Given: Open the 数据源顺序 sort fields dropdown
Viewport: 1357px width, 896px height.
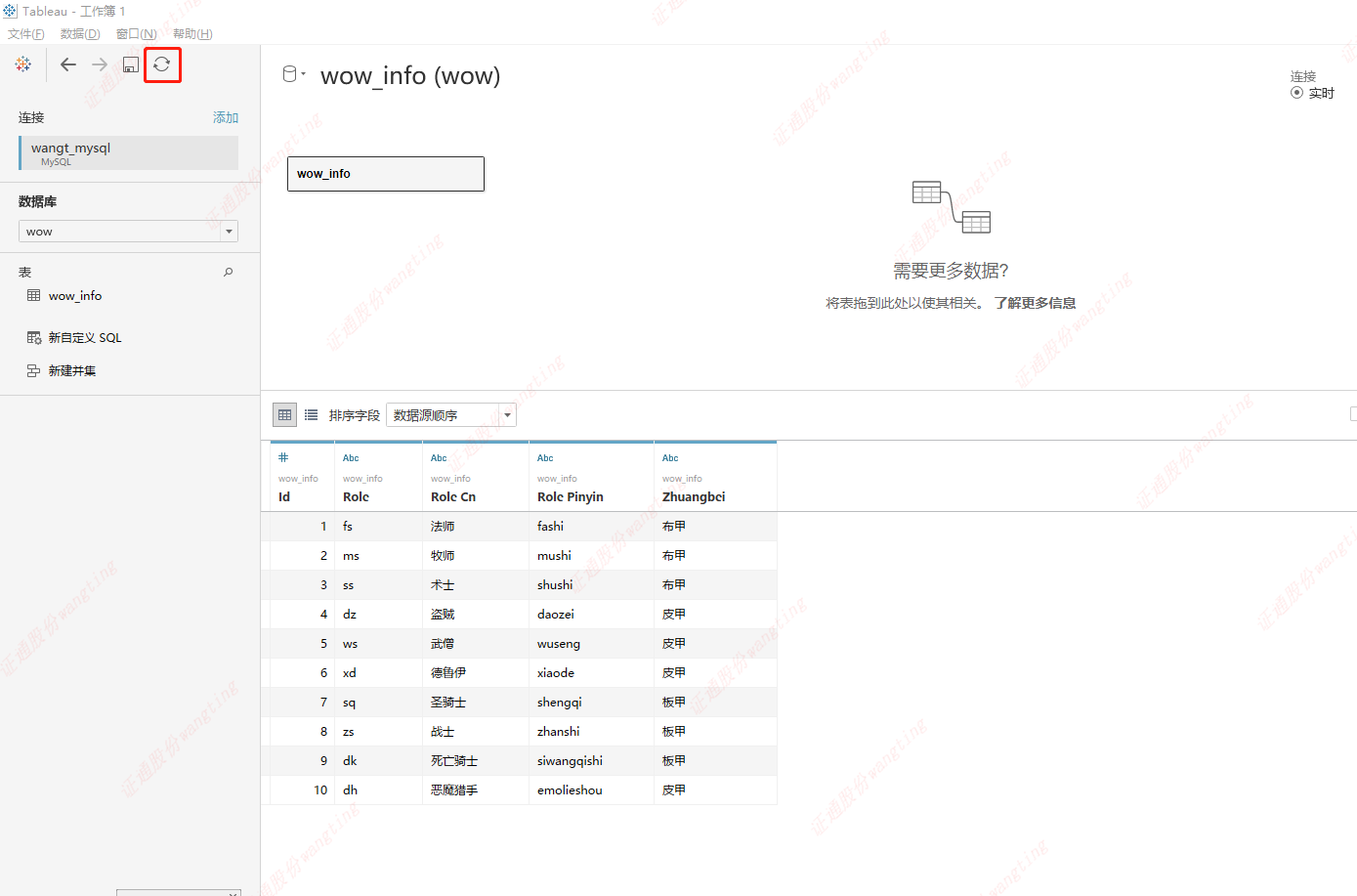Looking at the screenshot, I should tap(451, 415).
